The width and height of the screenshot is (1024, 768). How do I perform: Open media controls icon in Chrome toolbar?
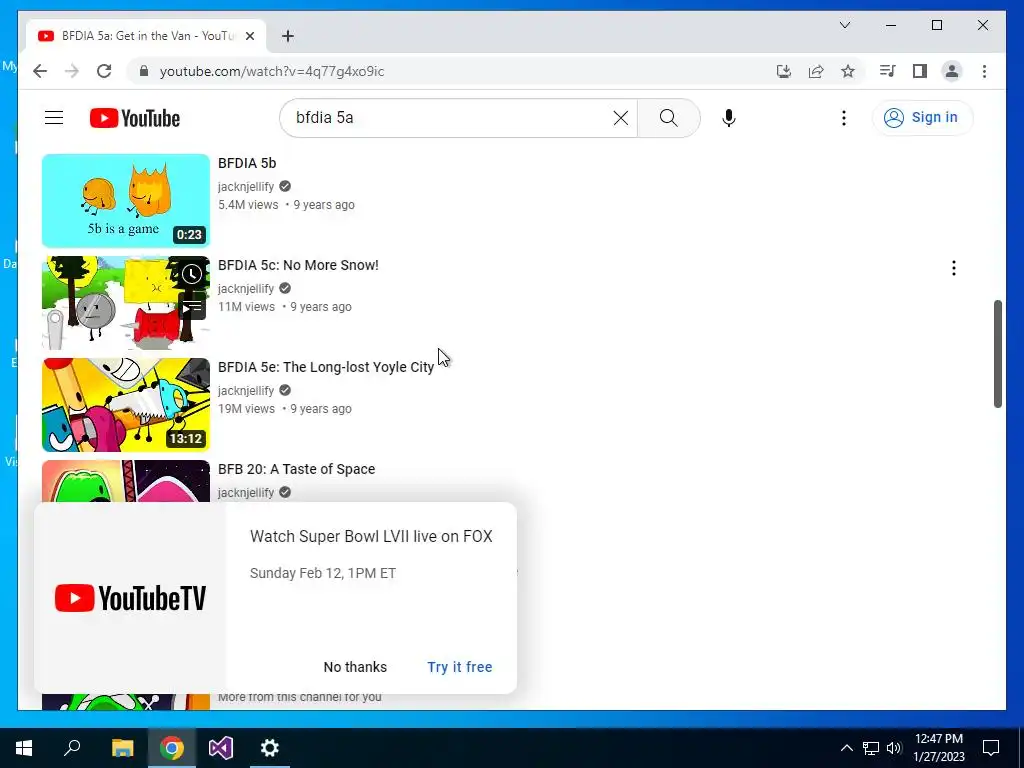pyautogui.click(x=888, y=71)
